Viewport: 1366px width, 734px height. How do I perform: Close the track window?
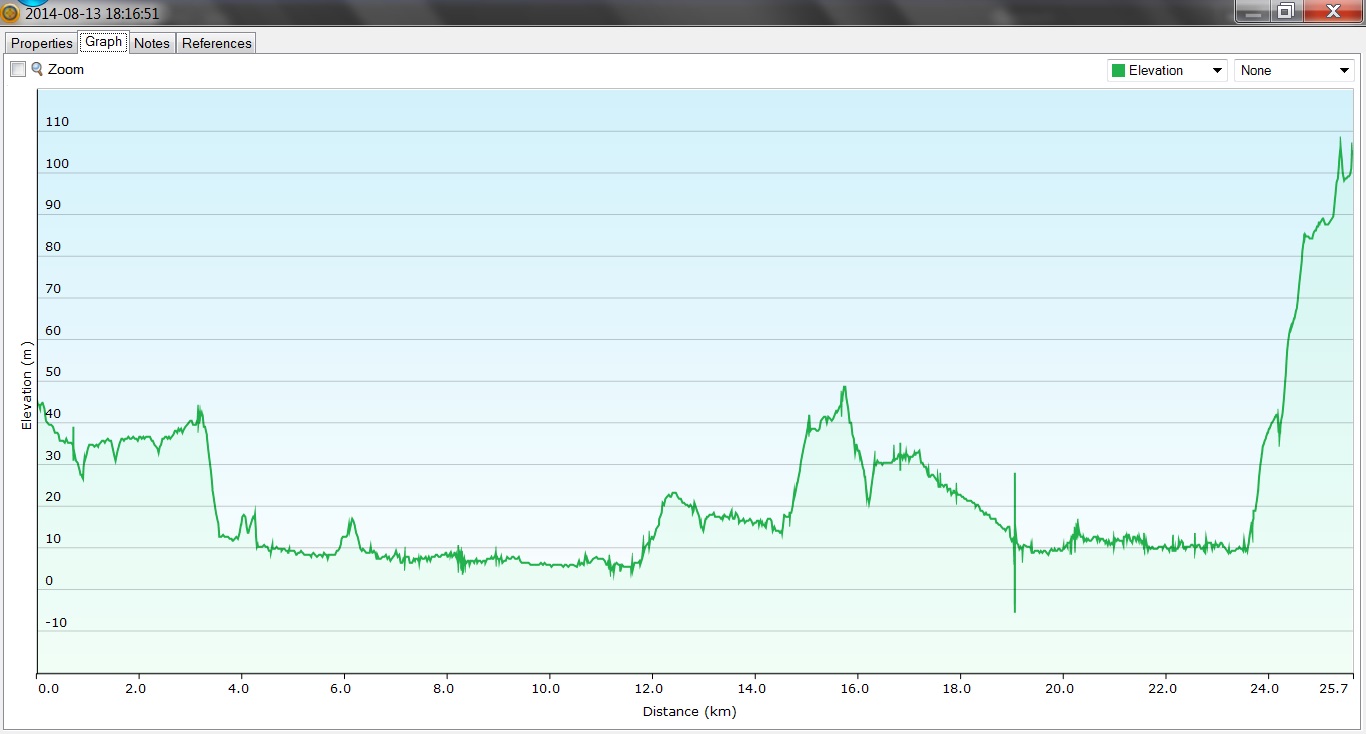point(1332,11)
